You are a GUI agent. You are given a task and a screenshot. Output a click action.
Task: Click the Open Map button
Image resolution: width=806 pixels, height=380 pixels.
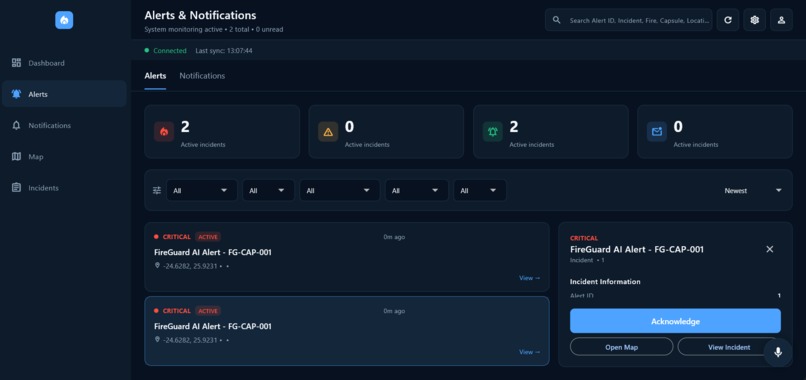pos(621,347)
